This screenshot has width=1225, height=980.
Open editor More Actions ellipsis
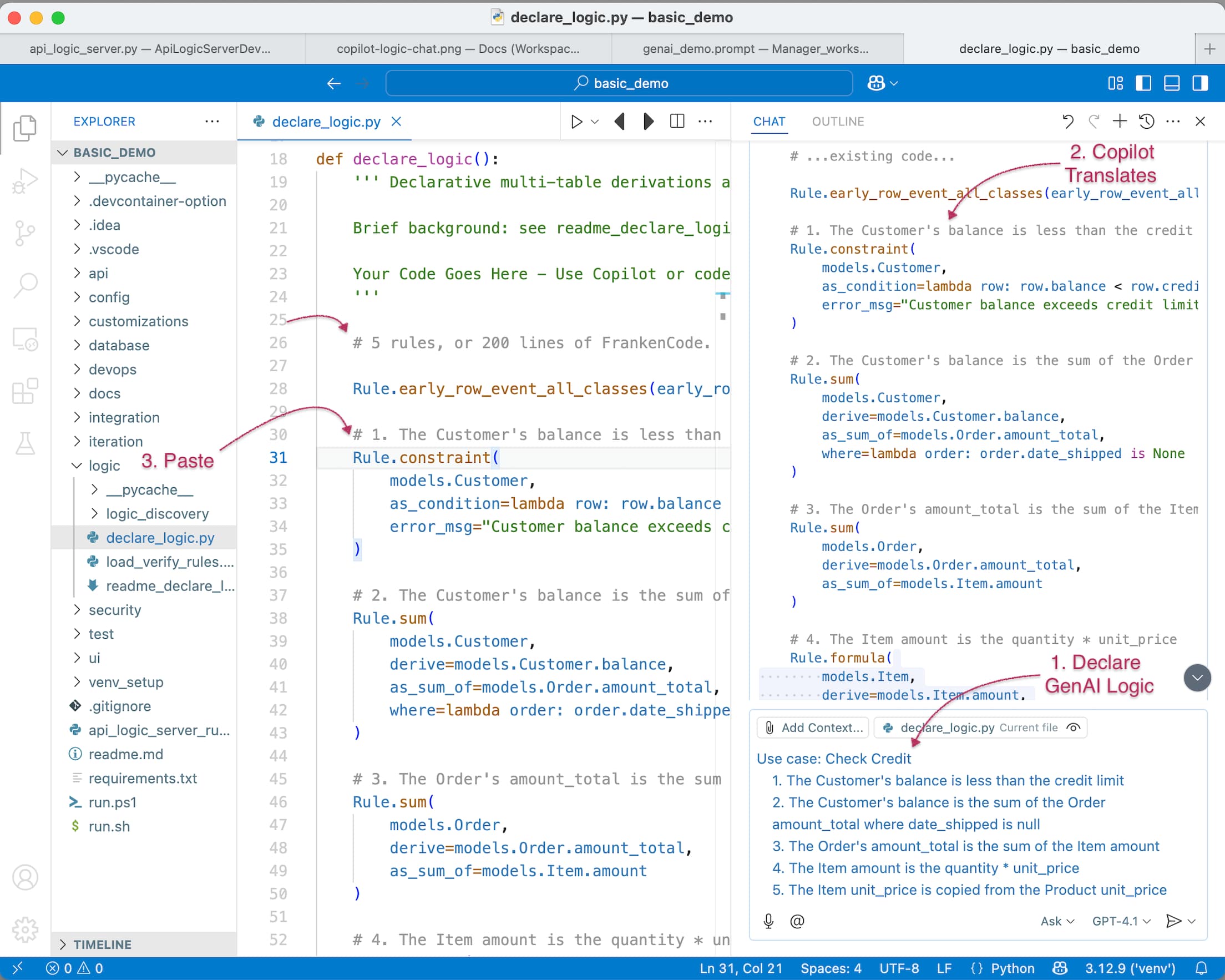[x=705, y=121]
